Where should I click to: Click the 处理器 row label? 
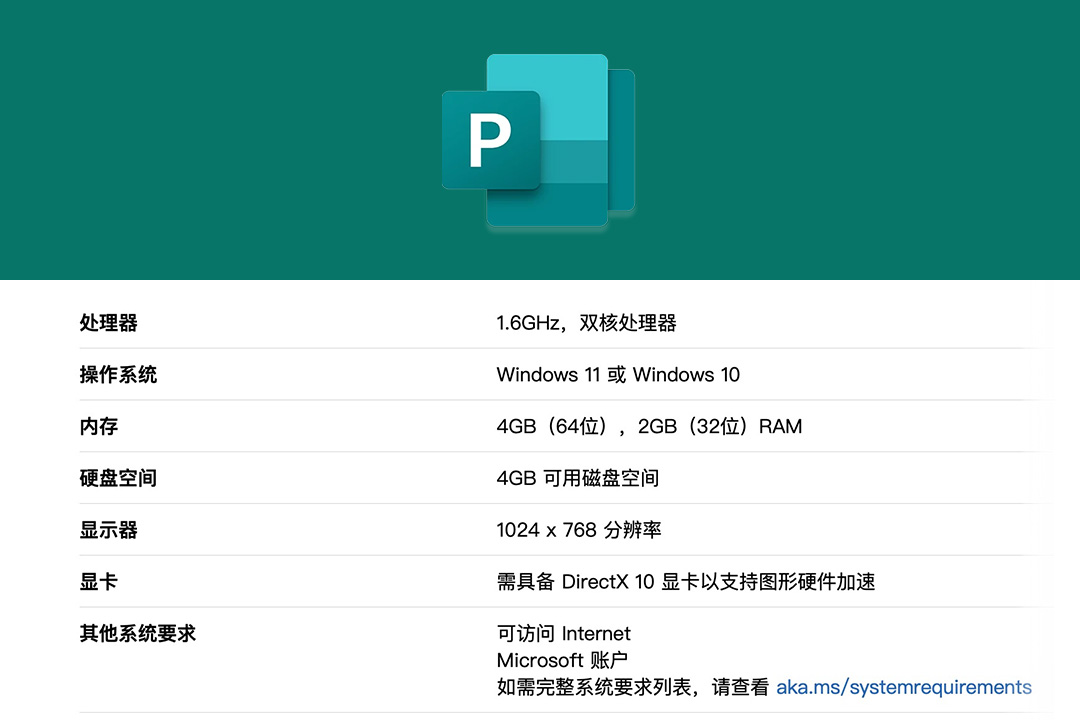[109, 322]
